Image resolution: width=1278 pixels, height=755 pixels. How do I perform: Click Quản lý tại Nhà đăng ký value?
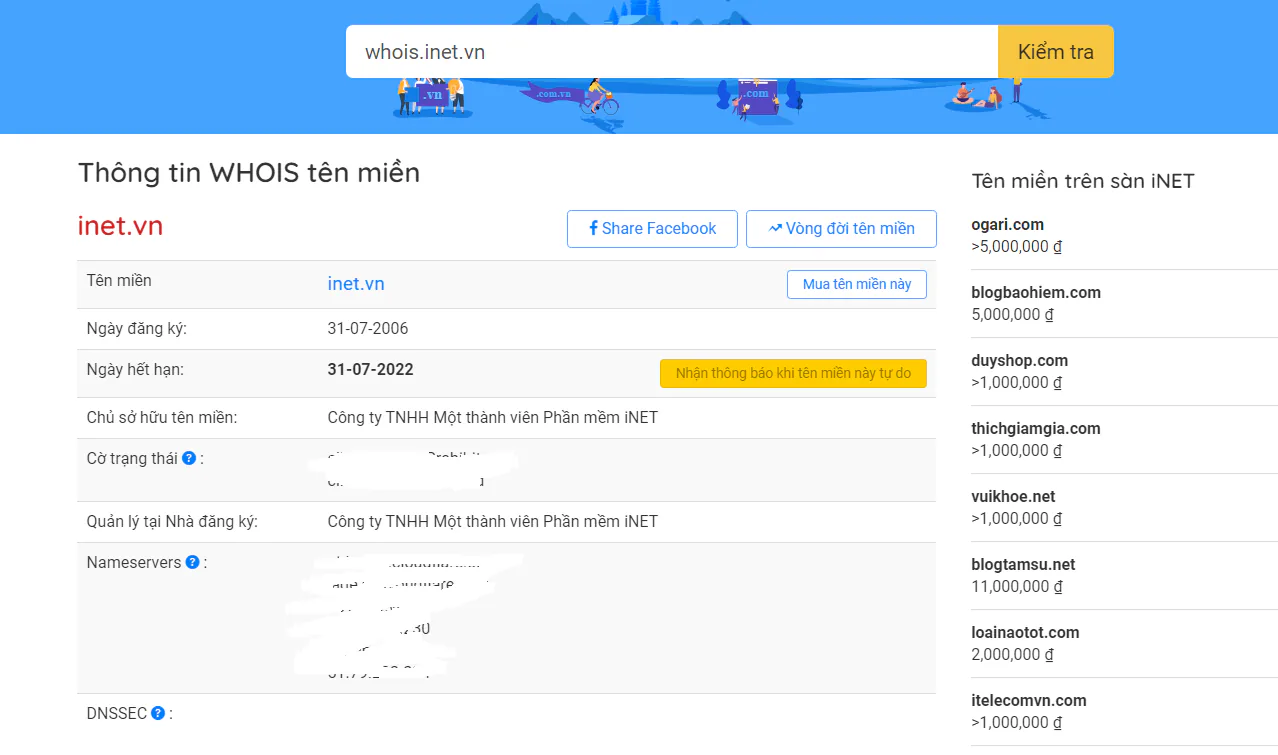pos(493,522)
